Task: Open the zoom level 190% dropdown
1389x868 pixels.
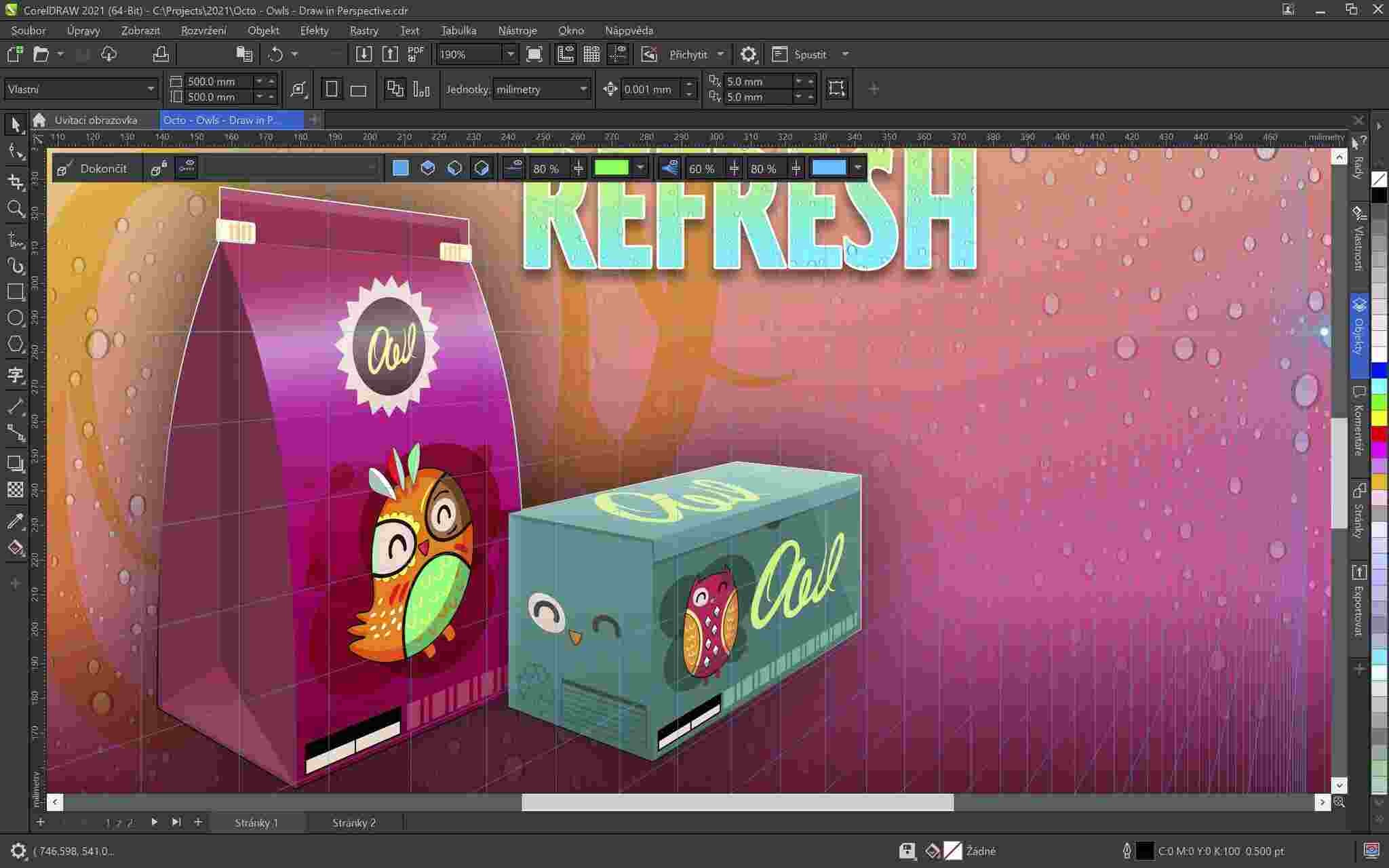Action: point(510,53)
